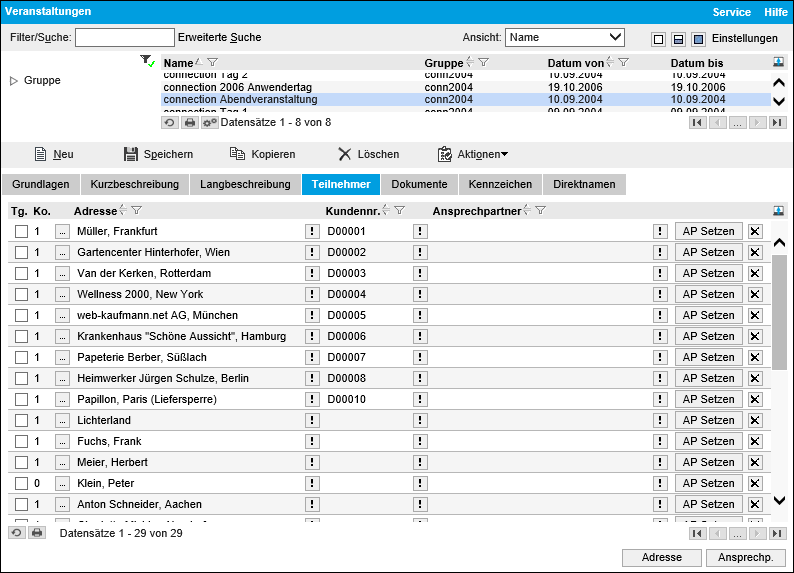The height and width of the screenshot is (573, 794).
Task: Open the Aktionen dropdown menu
Action: coord(472,154)
